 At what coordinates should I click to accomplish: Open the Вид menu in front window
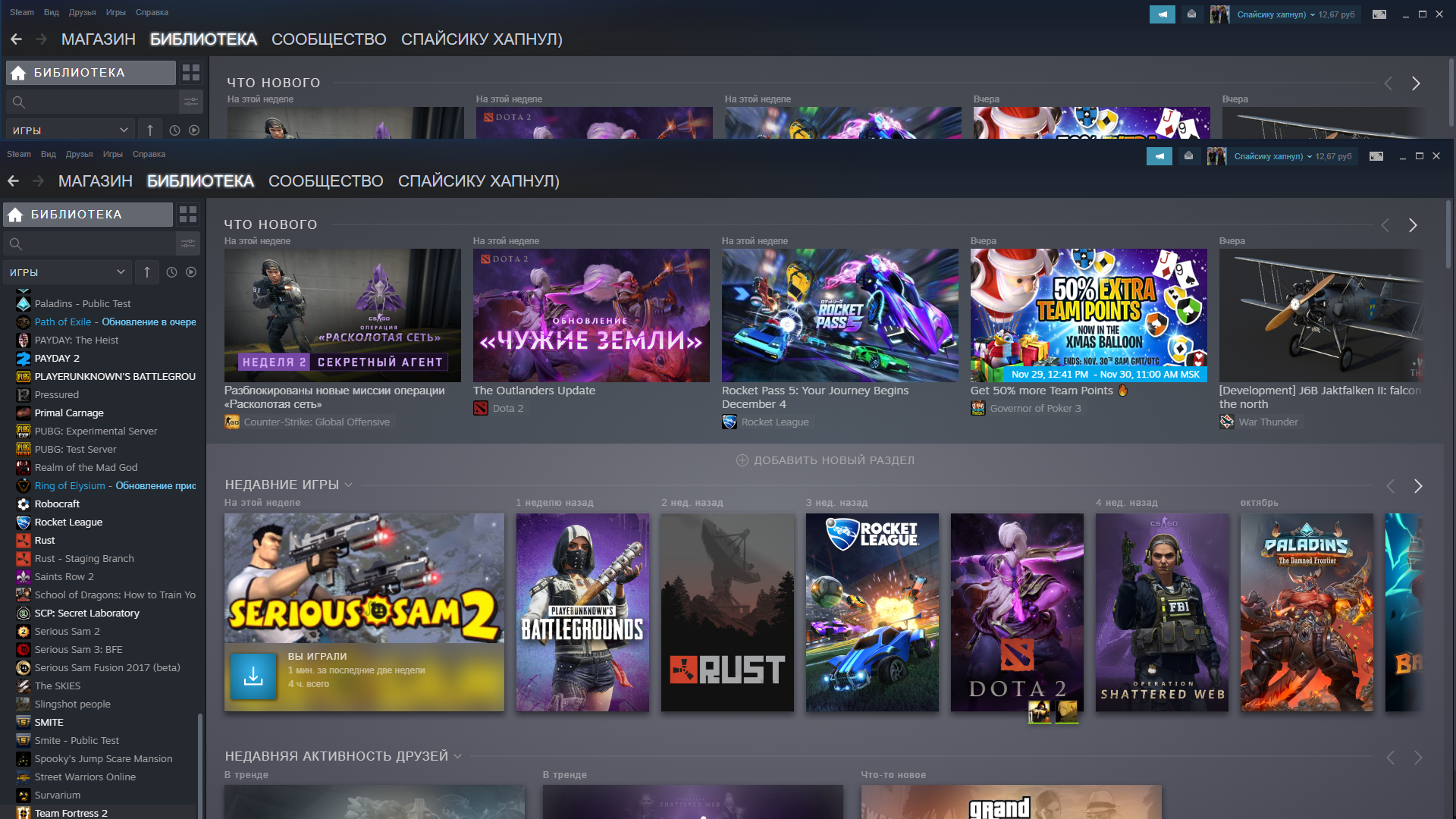[48, 154]
